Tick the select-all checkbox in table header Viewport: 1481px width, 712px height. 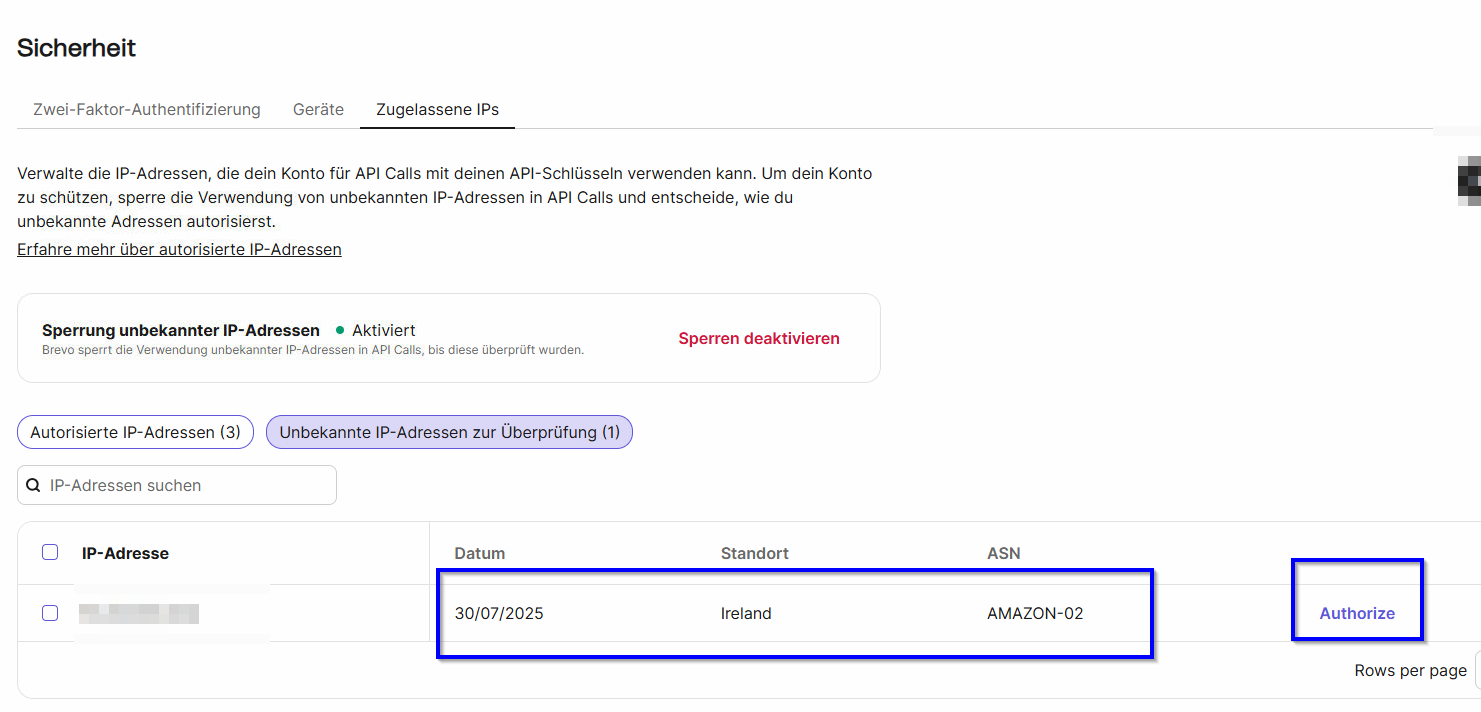coord(50,552)
